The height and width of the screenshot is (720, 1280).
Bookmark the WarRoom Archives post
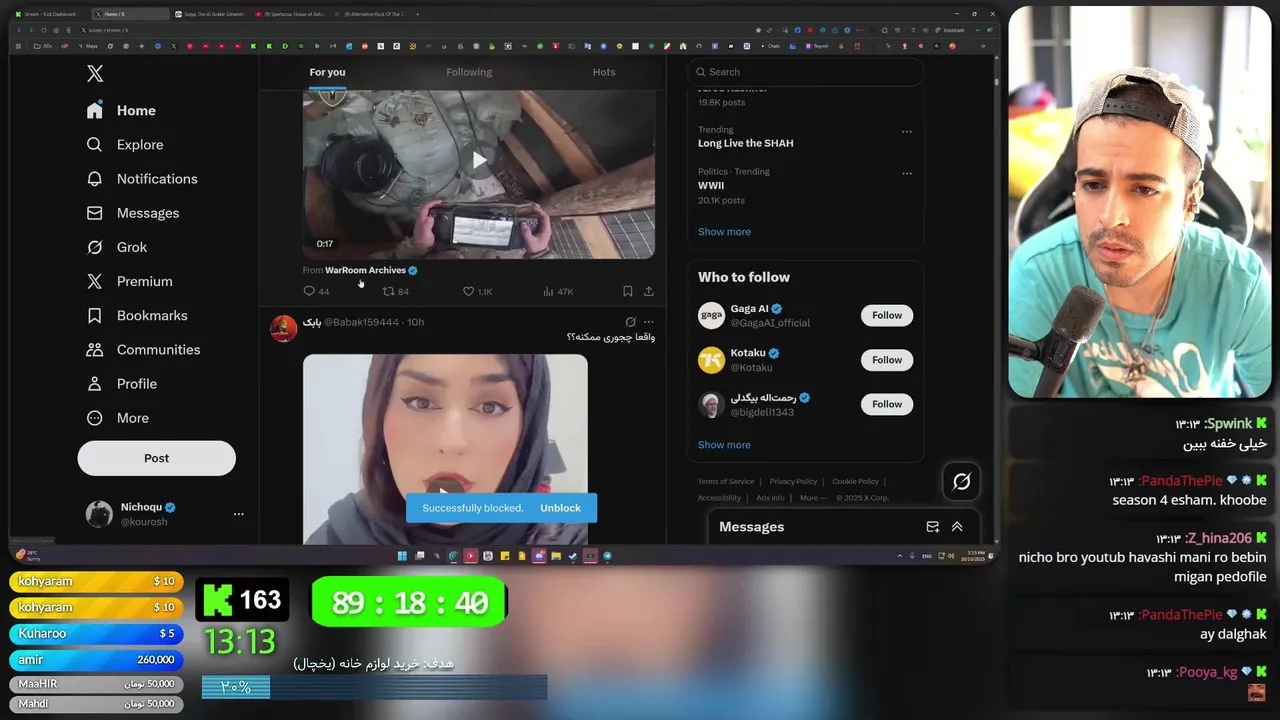click(x=627, y=291)
